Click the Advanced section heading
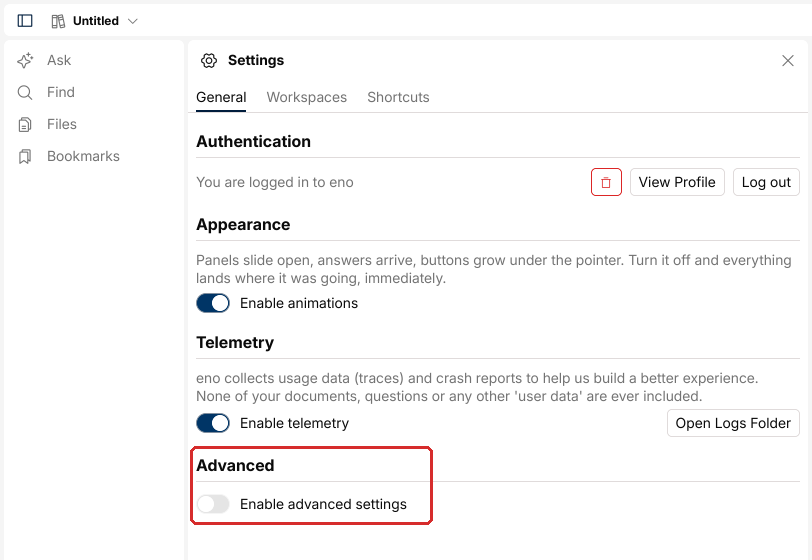Viewport: 812px width, 560px height. tap(235, 465)
